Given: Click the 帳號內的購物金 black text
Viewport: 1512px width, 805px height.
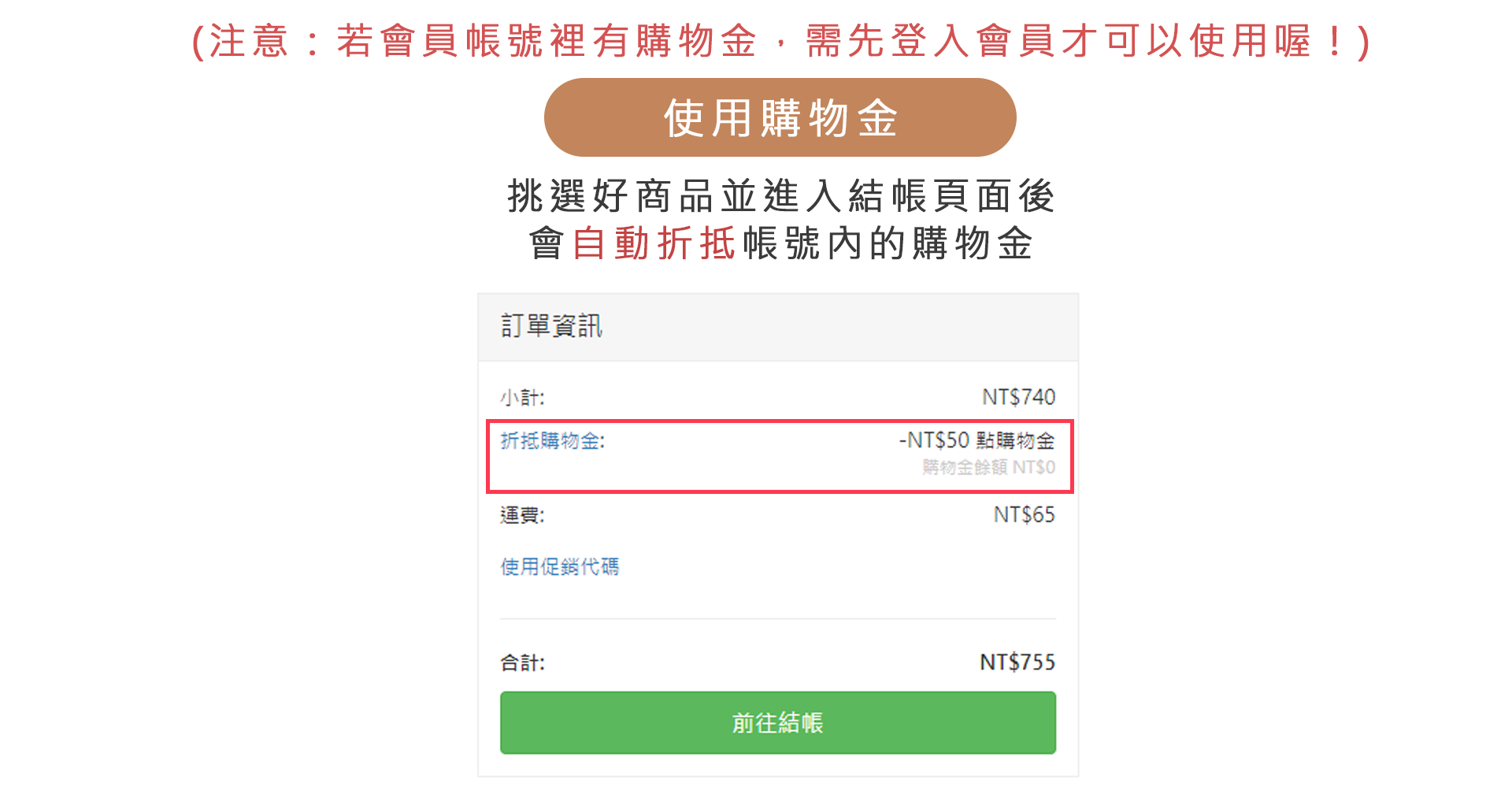Looking at the screenshot, I should point(887,243).
